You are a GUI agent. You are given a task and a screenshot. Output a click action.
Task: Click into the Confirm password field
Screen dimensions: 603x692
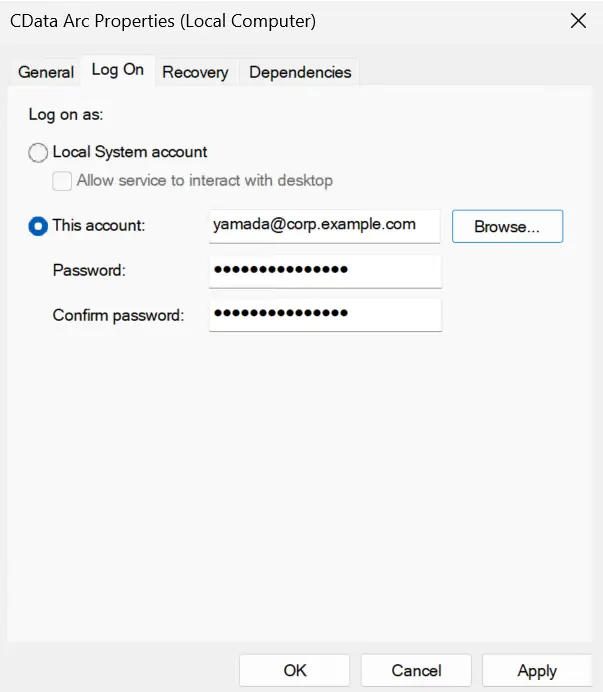(x=324, y=315)
